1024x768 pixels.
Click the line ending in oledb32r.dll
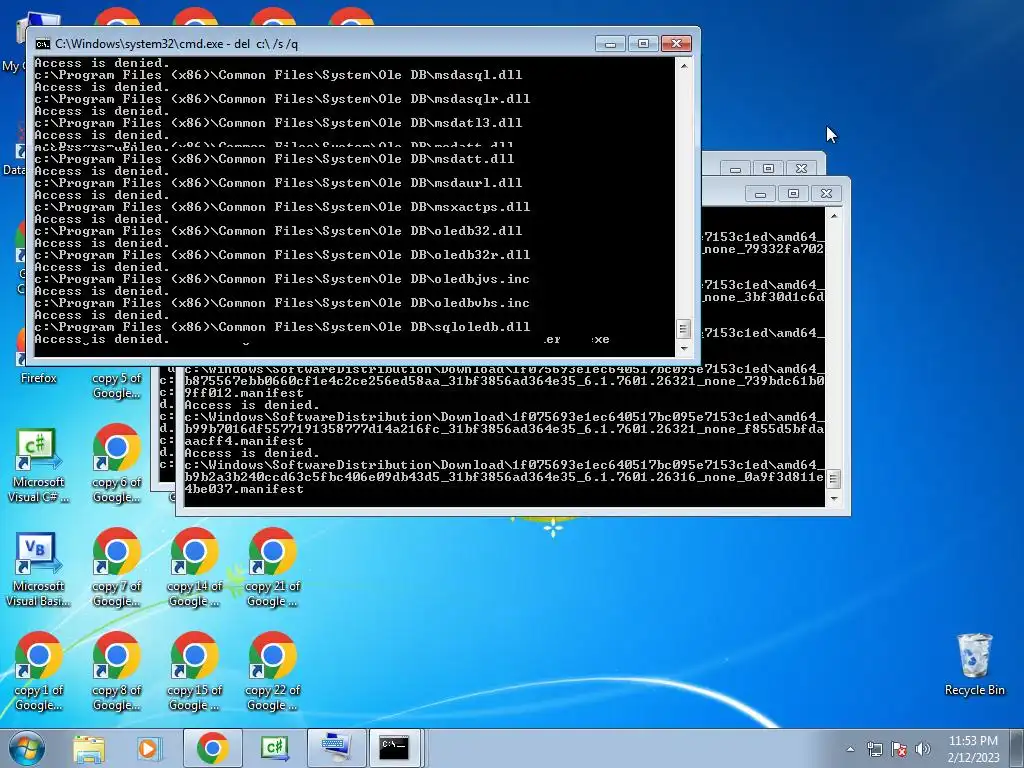click(x=282, y=255)
